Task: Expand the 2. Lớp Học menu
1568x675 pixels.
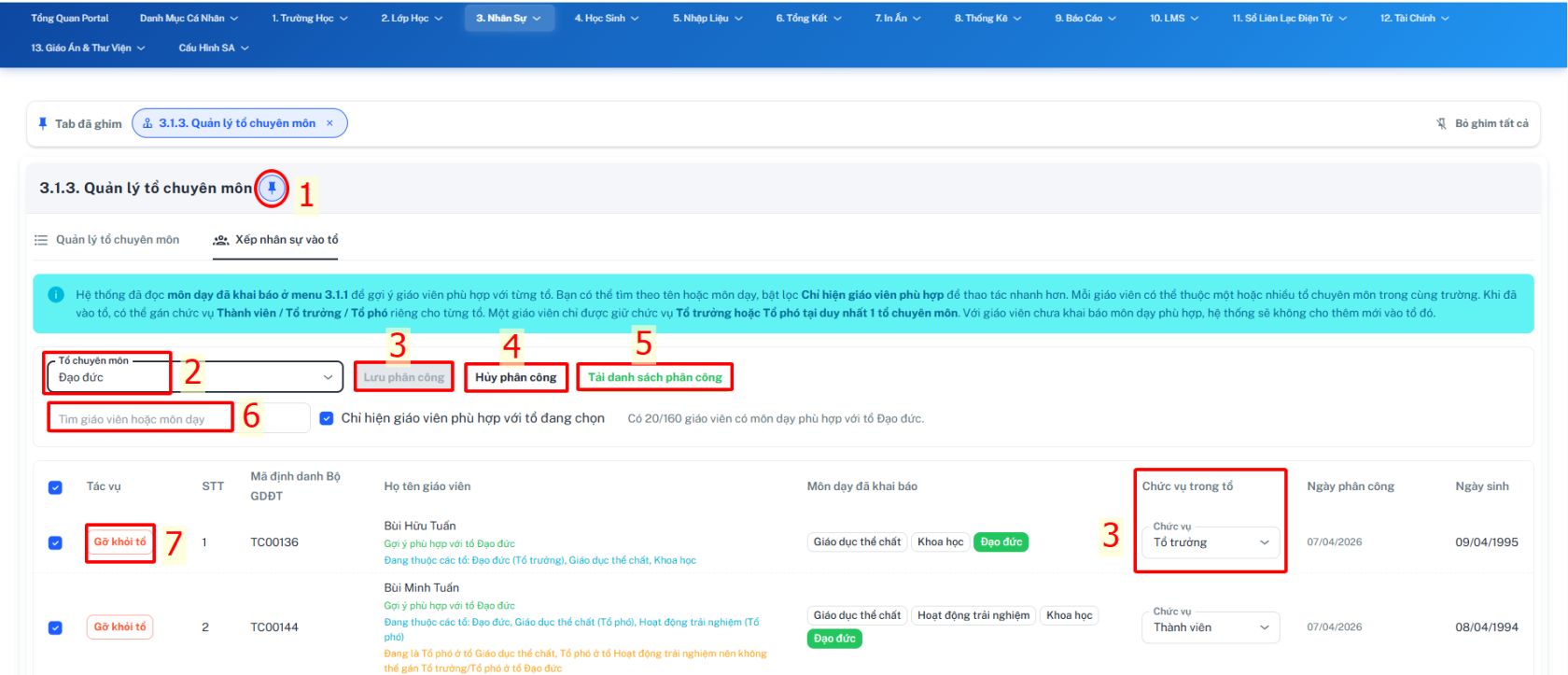Action: (x=412, y=18)
